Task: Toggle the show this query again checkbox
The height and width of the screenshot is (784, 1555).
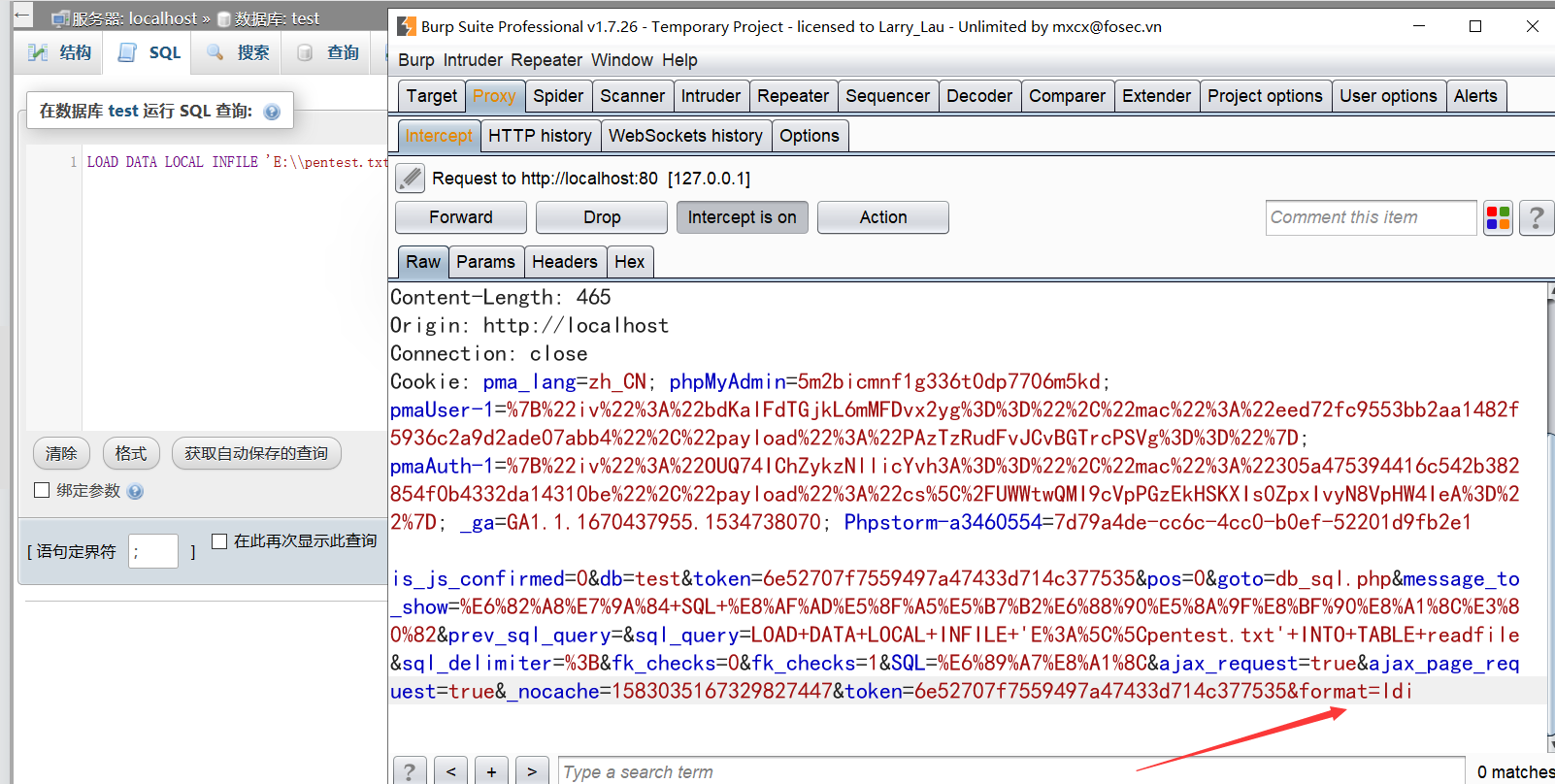Action: tap(219, 540)
